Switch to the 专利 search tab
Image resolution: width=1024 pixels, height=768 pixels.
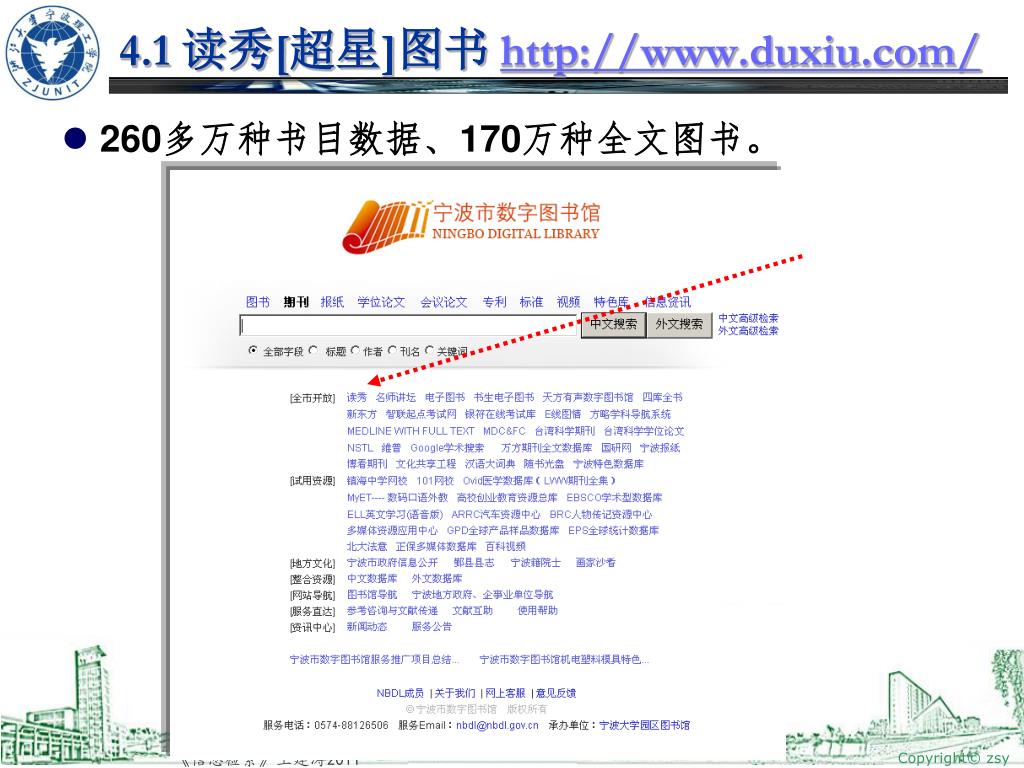pos(494,302)
